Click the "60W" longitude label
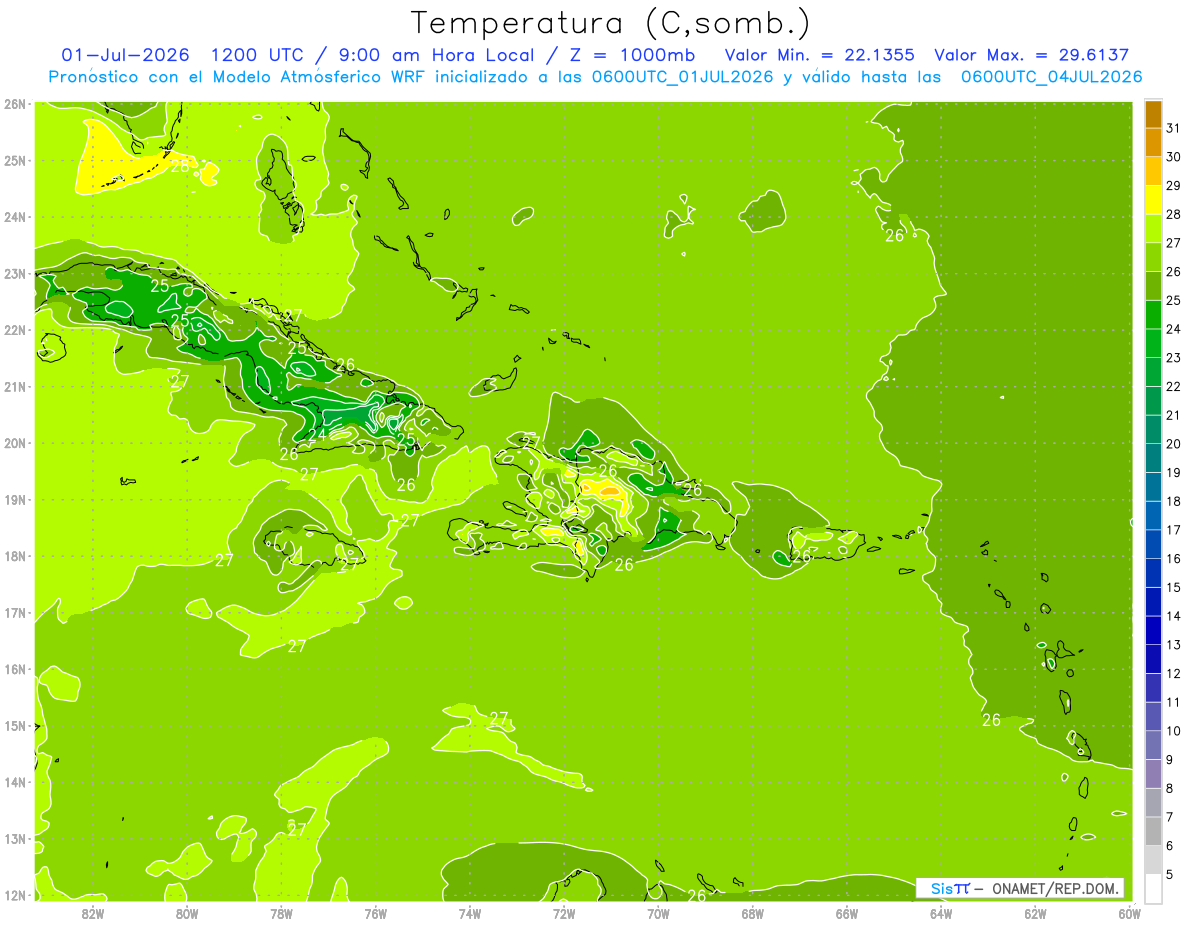Image resolution: width=1200 pixels, height=927 pixels. coord(1129,912)
